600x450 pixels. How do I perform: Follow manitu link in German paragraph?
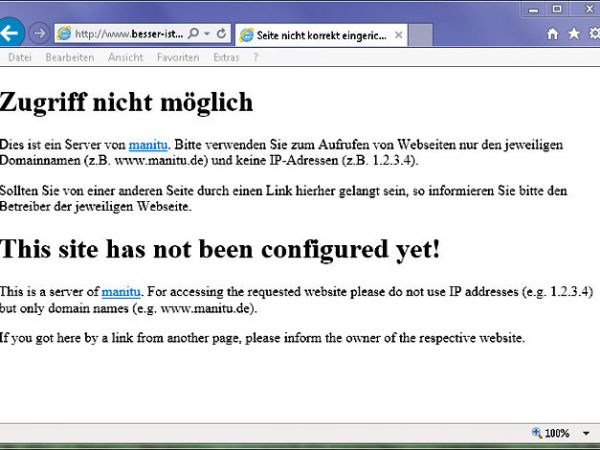pos(148,145)
